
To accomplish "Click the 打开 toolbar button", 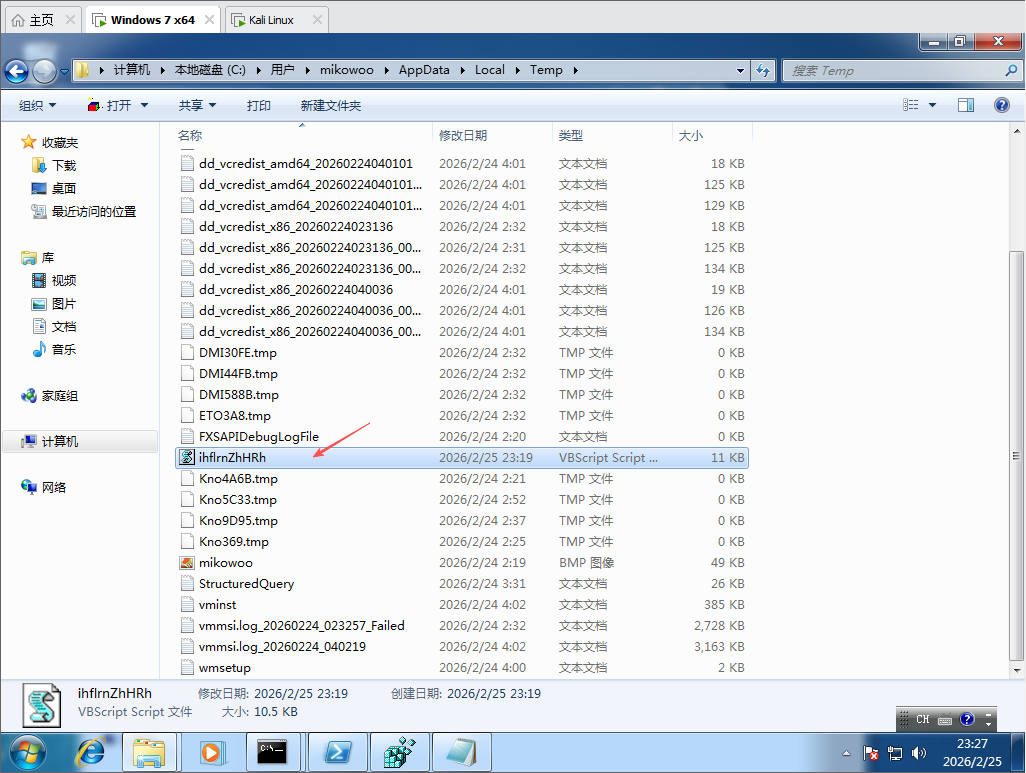I will pos(110,105).
